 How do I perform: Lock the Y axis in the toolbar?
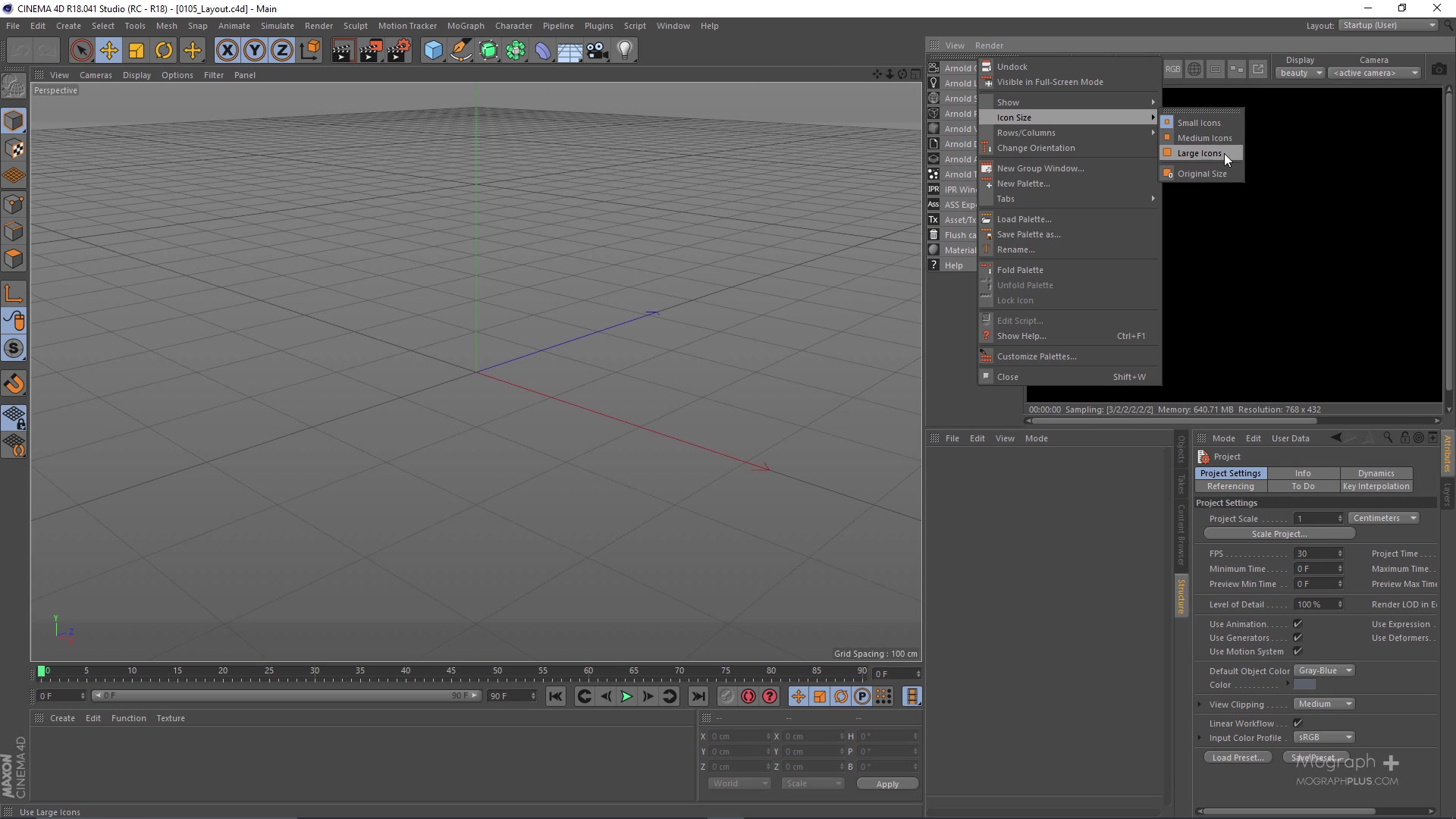tap(254, 50)
